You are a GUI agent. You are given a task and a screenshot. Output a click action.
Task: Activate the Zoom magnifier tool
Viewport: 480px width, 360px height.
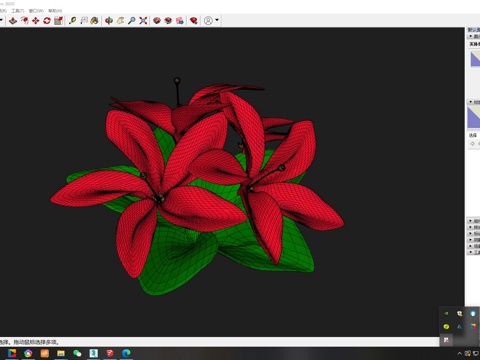pos(132,21)
